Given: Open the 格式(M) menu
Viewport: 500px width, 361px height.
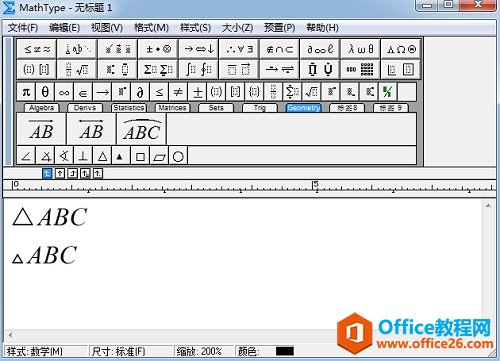Looking at the screenshot, I should coord(151,28).
